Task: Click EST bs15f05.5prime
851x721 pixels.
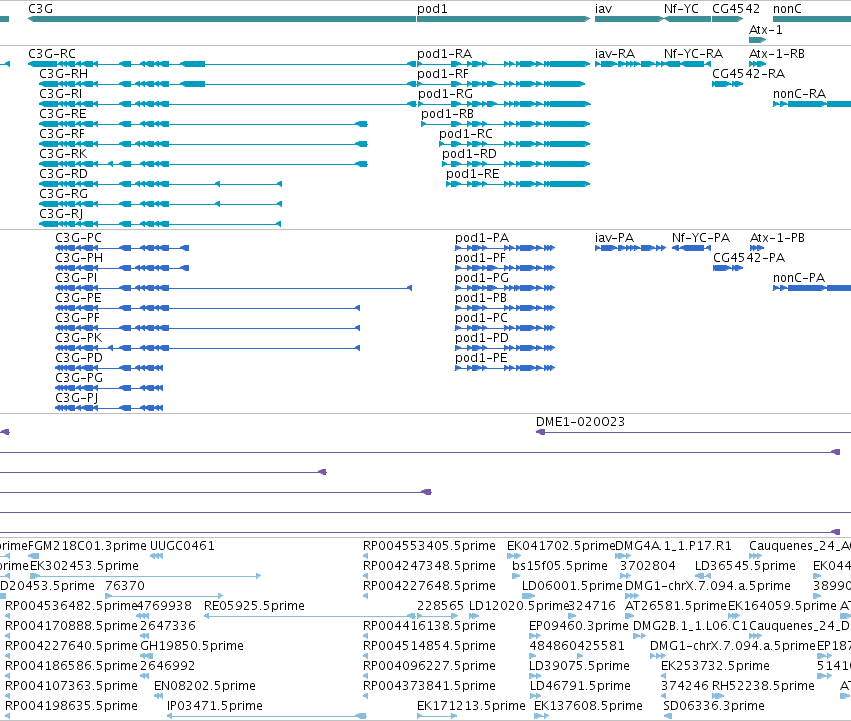Action: [560, 566]
